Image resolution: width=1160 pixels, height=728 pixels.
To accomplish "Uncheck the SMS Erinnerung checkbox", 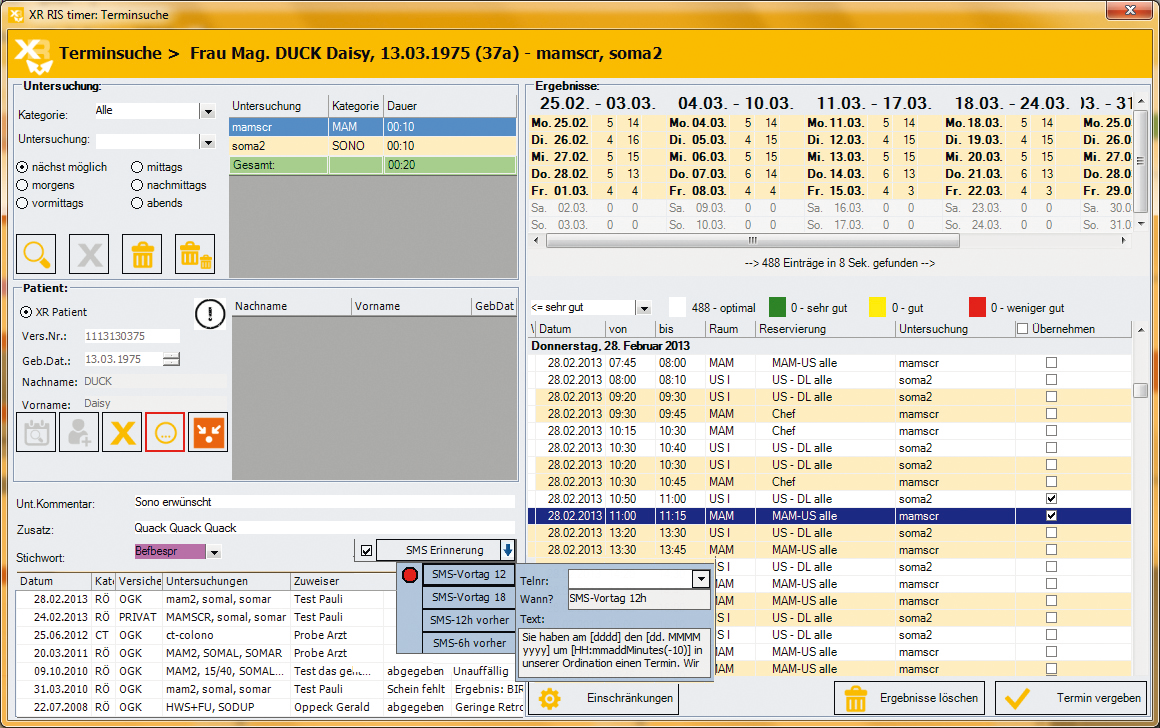I will point(366,550).
